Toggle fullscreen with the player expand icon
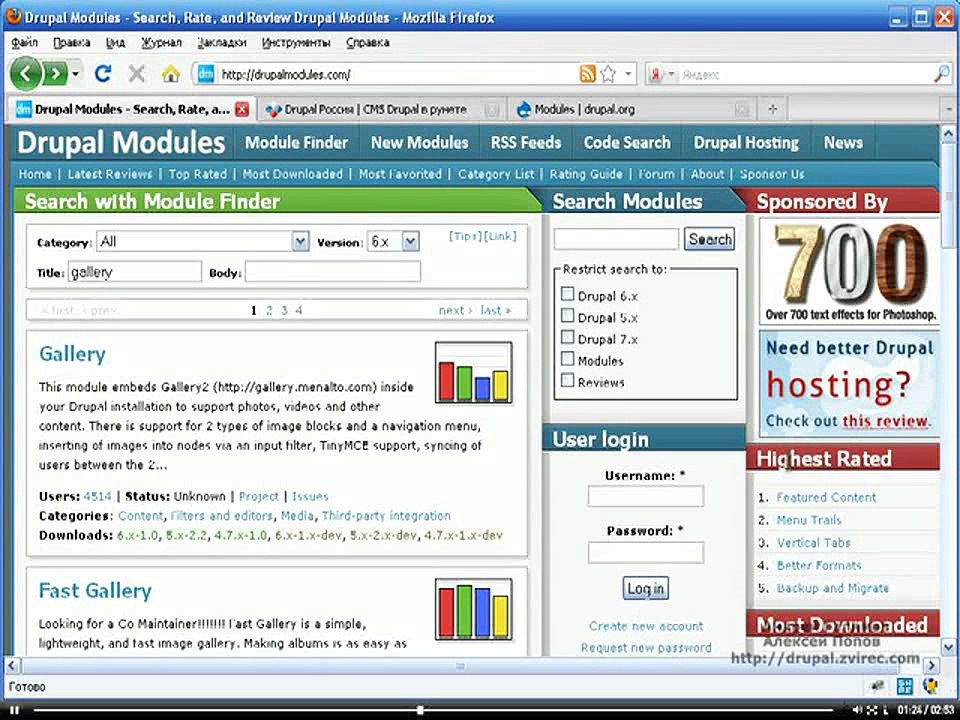The image size is (960, 720). 872,710
